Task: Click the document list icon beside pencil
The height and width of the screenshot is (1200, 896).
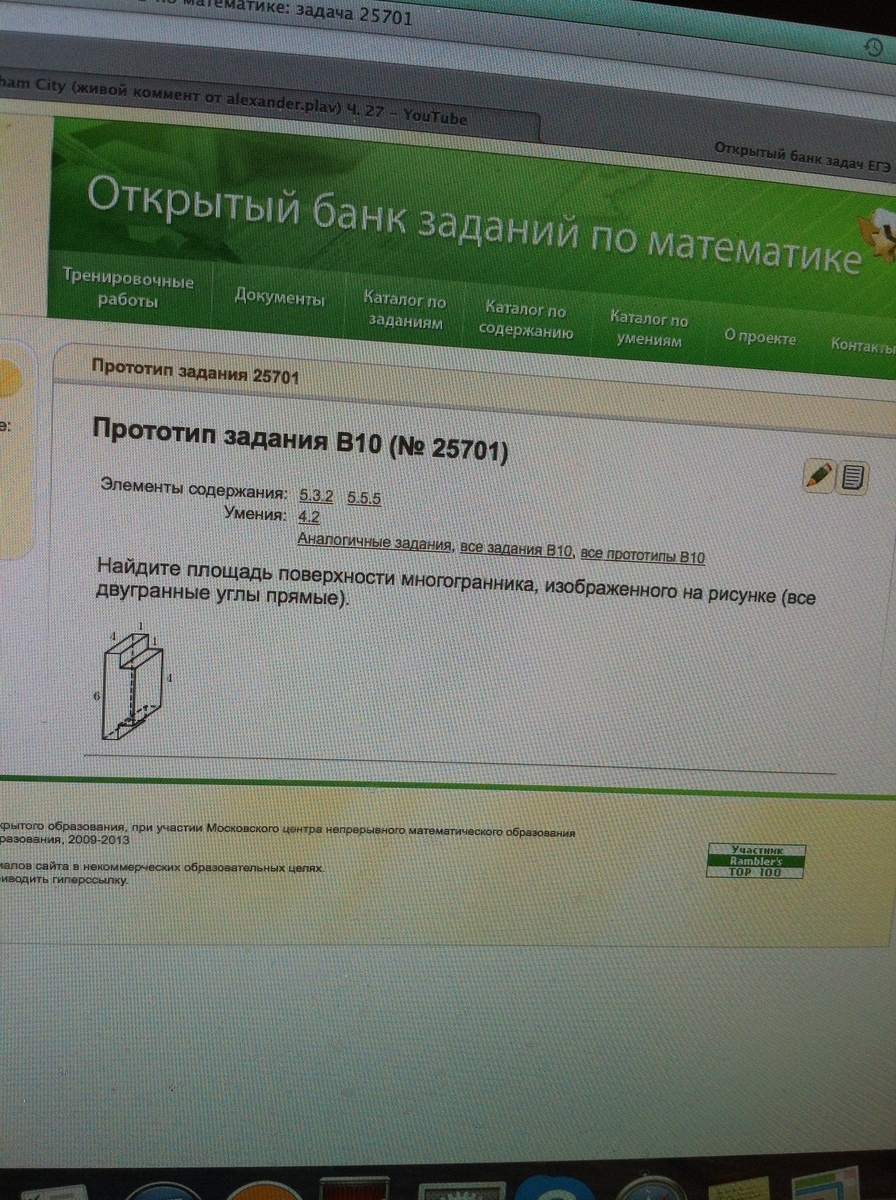Action: point(852,477)
